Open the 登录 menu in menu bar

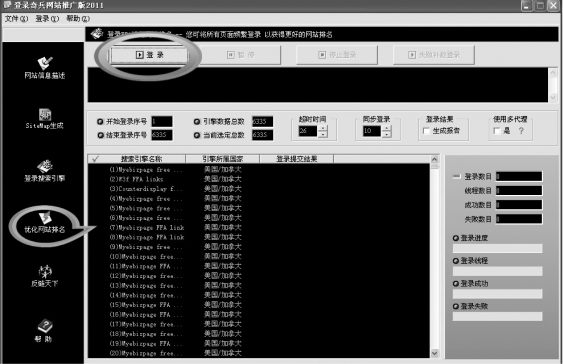click(x=47, y=18)
